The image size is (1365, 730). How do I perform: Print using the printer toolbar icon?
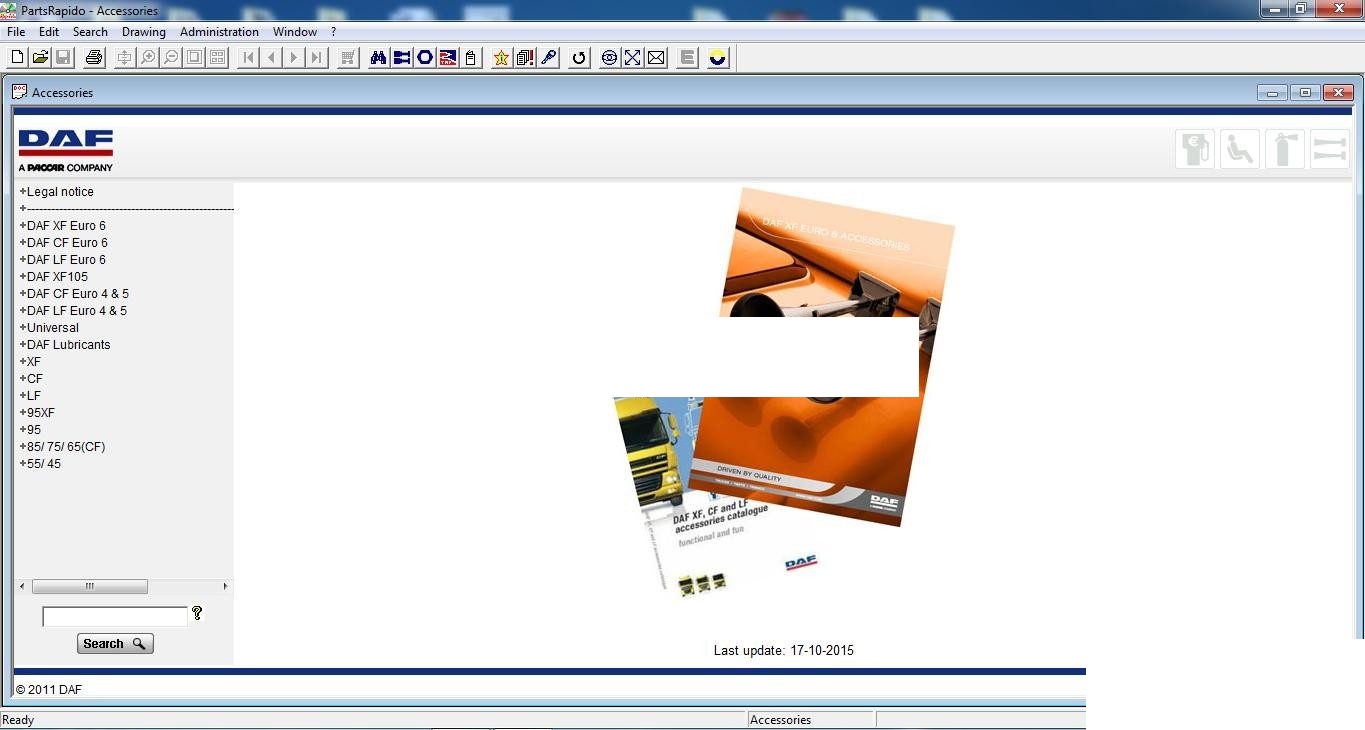[94, 58]
